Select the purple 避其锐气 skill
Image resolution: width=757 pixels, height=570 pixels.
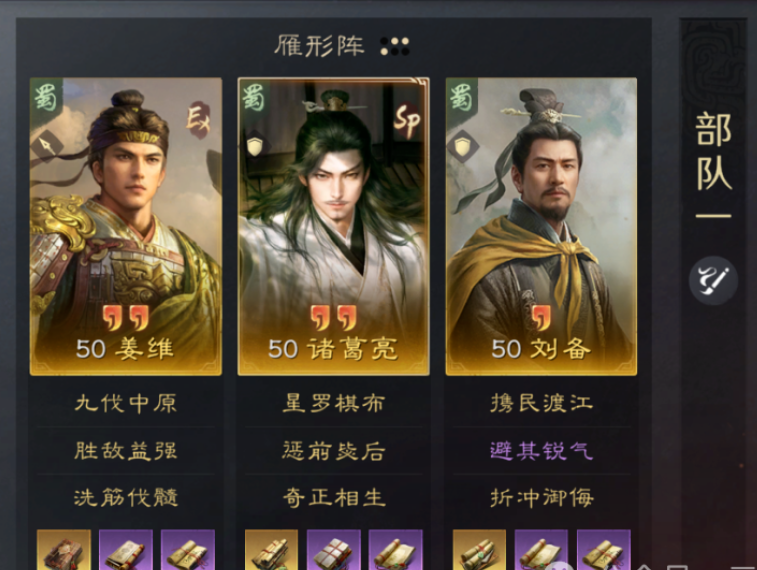coord(541,451)
